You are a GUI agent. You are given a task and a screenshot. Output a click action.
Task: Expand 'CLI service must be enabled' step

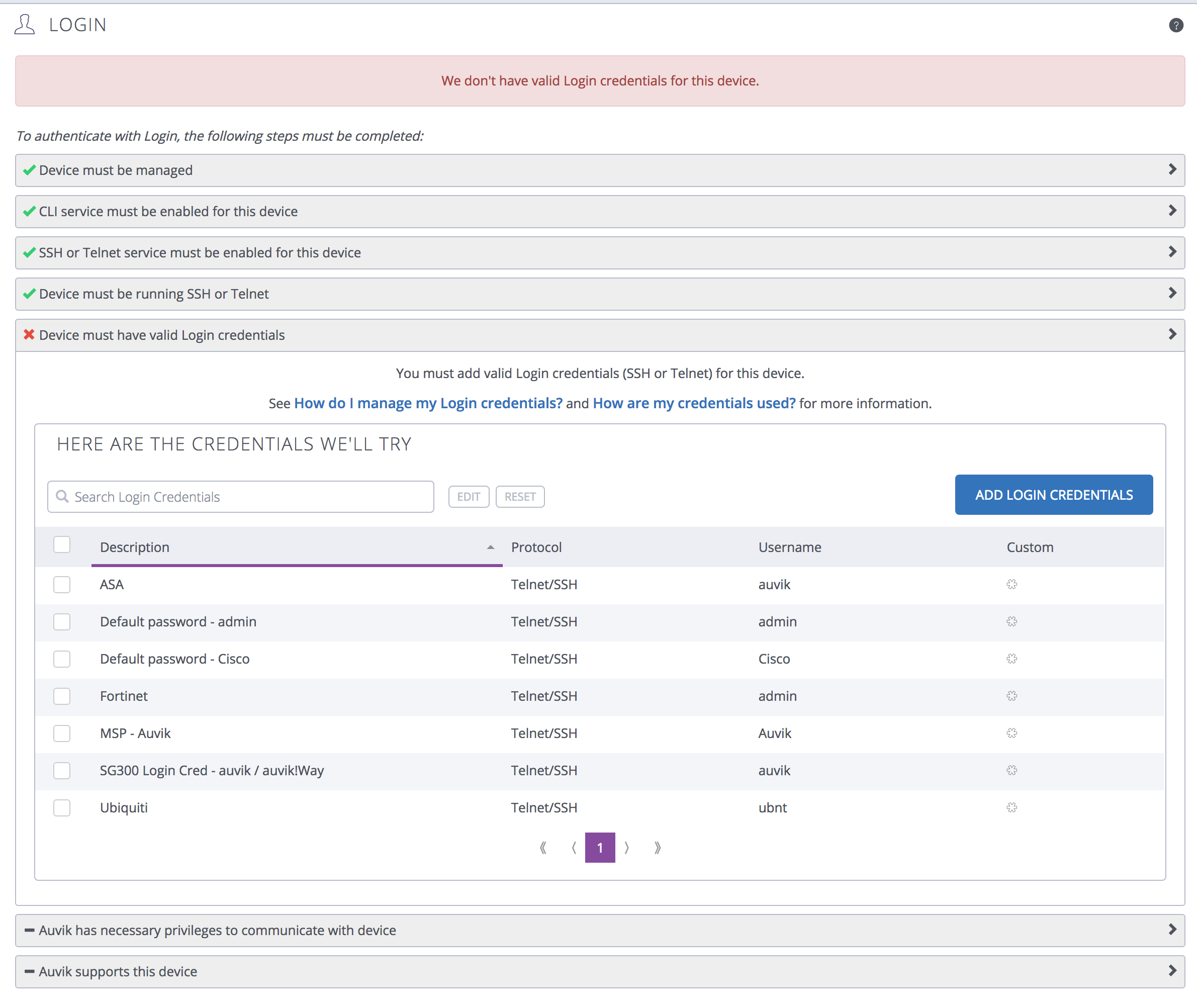(600, 211)
